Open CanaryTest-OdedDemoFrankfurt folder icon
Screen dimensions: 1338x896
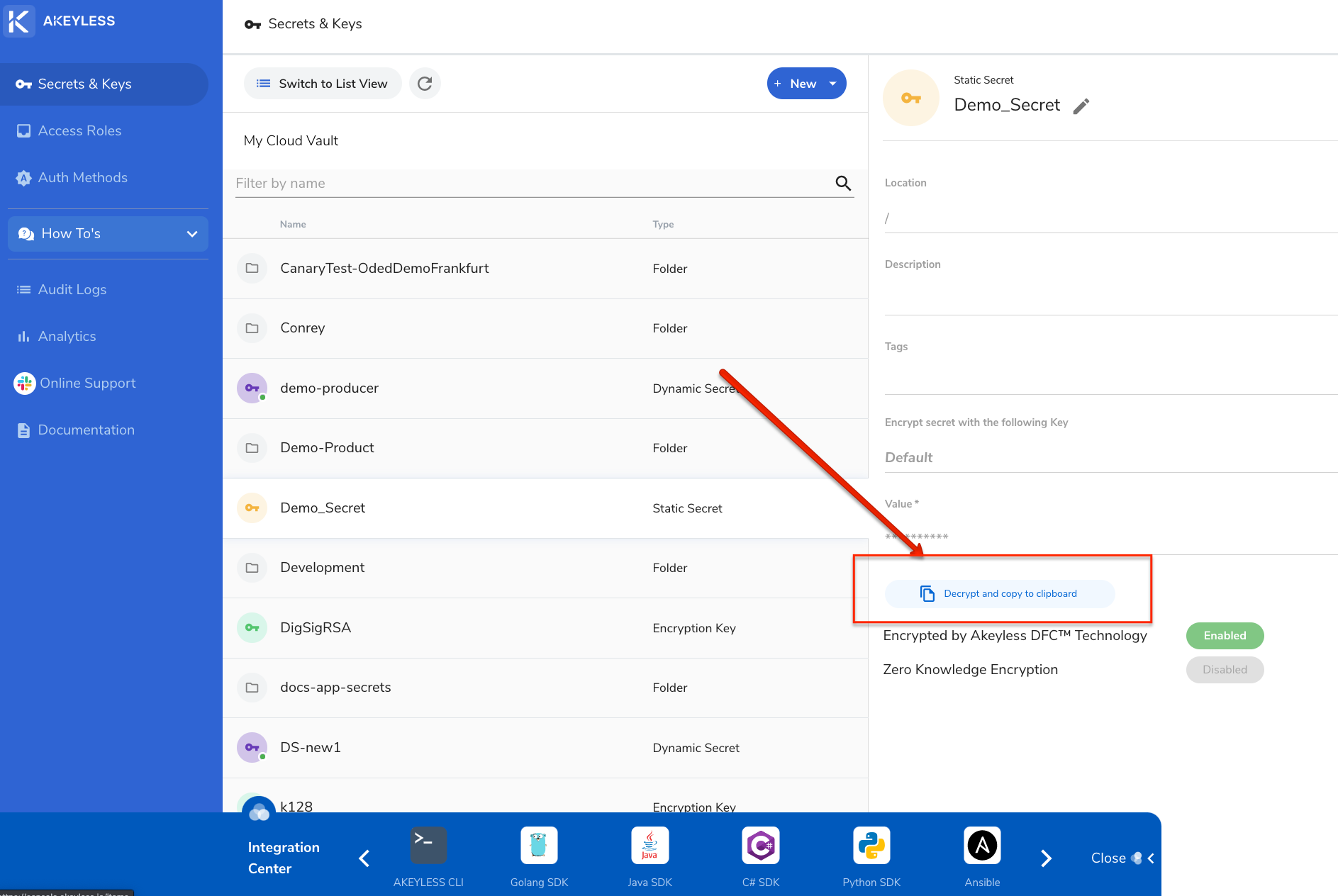pos(252,269)
